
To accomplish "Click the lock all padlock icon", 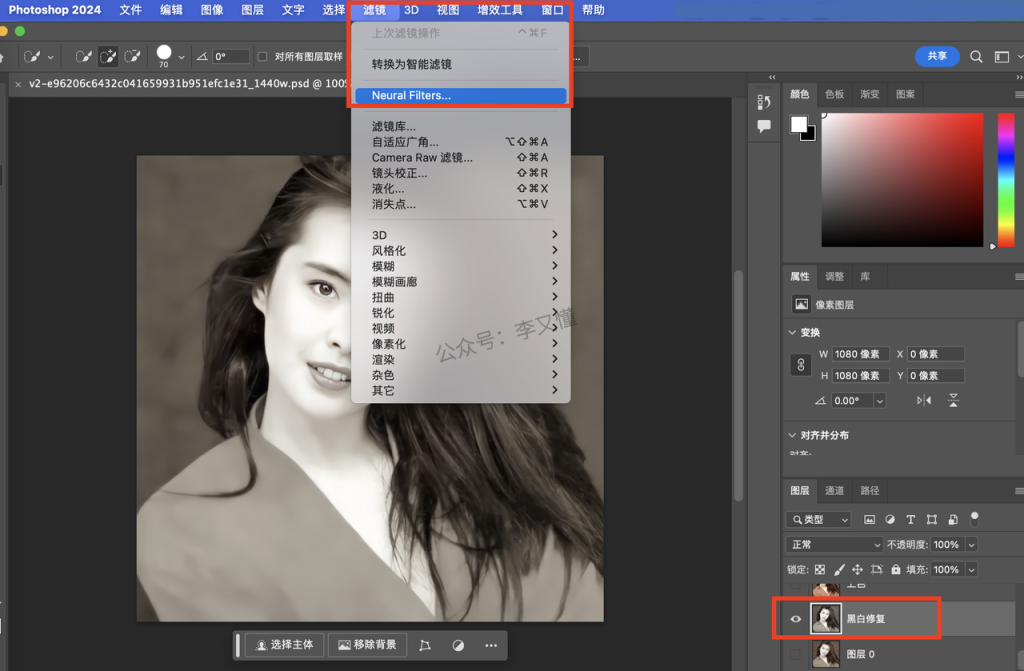I will [895, 570].
